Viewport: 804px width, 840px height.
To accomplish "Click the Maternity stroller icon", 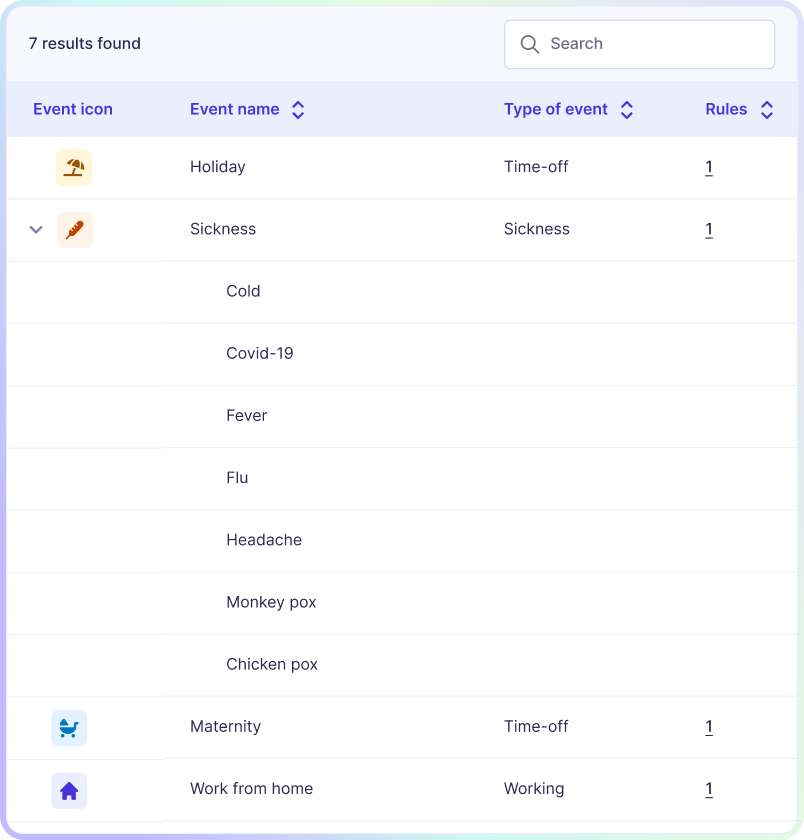I will [x=69, y=728].
